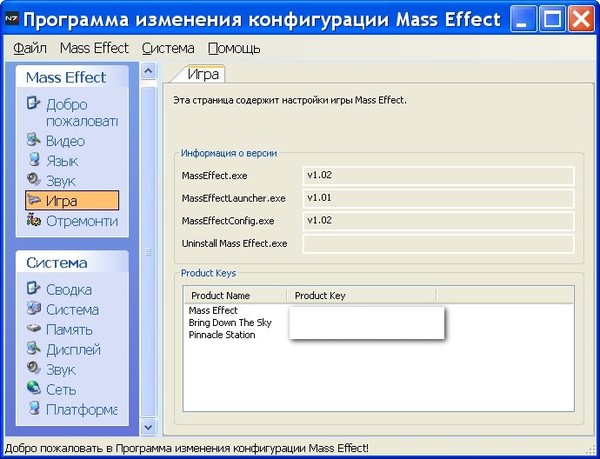Screen dimensions: 600x459
Task: Click the speaker icon beside Звук under Mass Effect
Action: pos(33,179)
